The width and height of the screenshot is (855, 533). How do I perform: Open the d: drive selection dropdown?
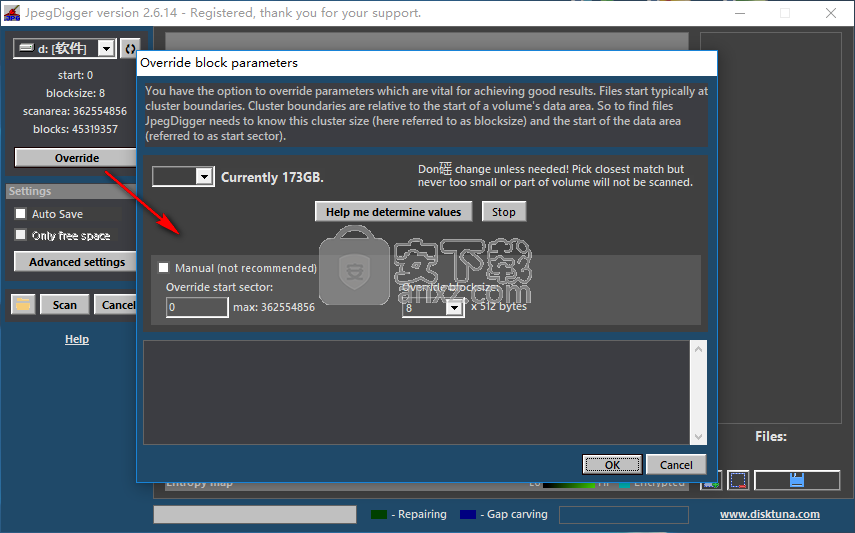tap(106, 49)
